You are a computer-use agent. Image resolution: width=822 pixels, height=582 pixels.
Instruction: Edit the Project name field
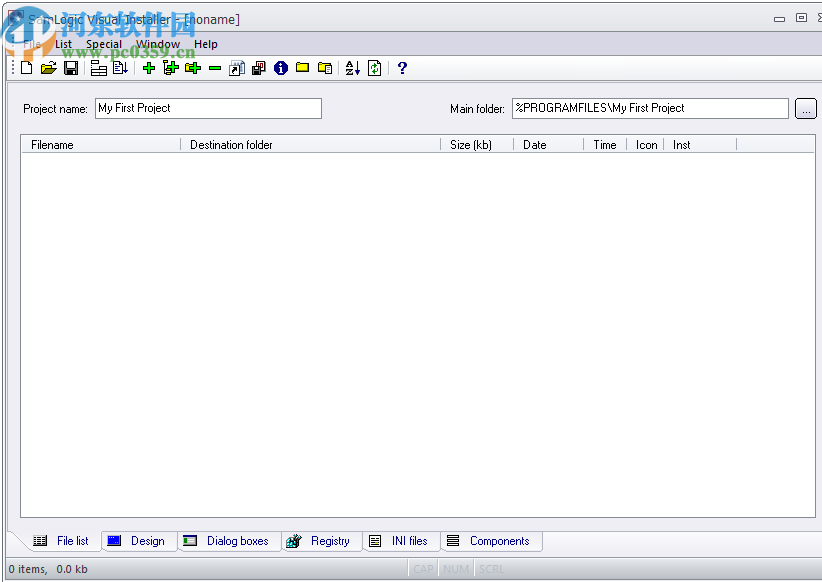(x=207, y=108)
